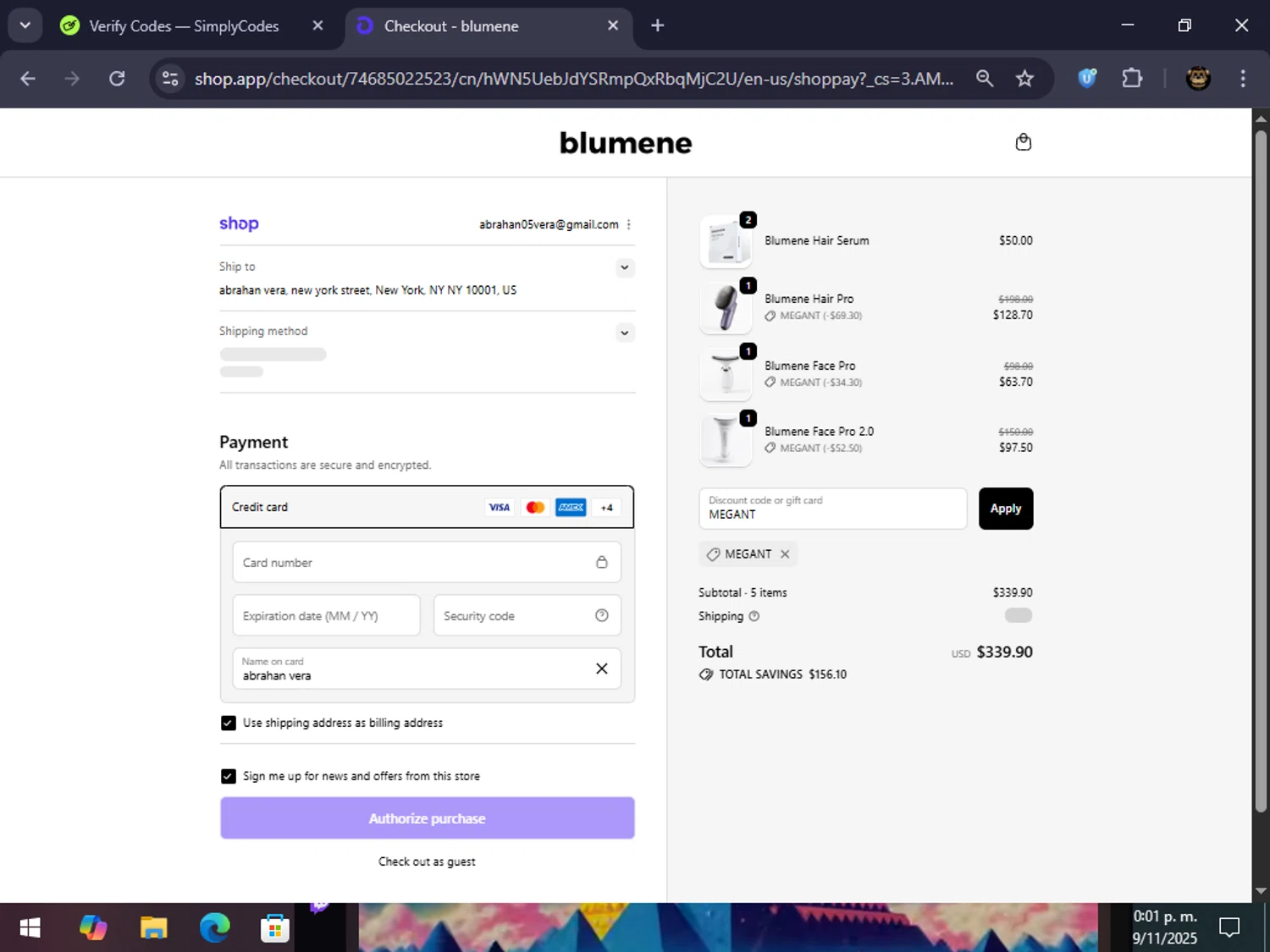This screenshot has width=1270, height=952.
Task: Launch Copilot from the taskbar
Action: click(92, 928)
